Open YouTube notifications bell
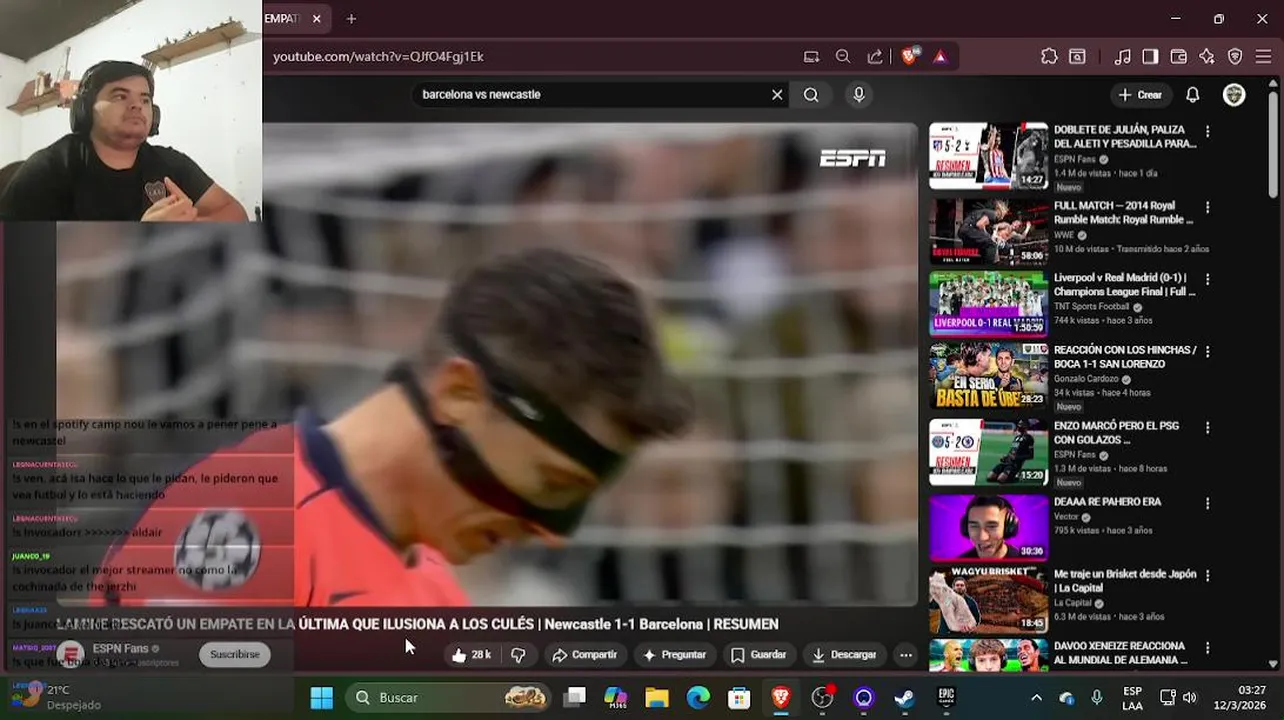The image size is (1284, 720). tap(1192, 95)
